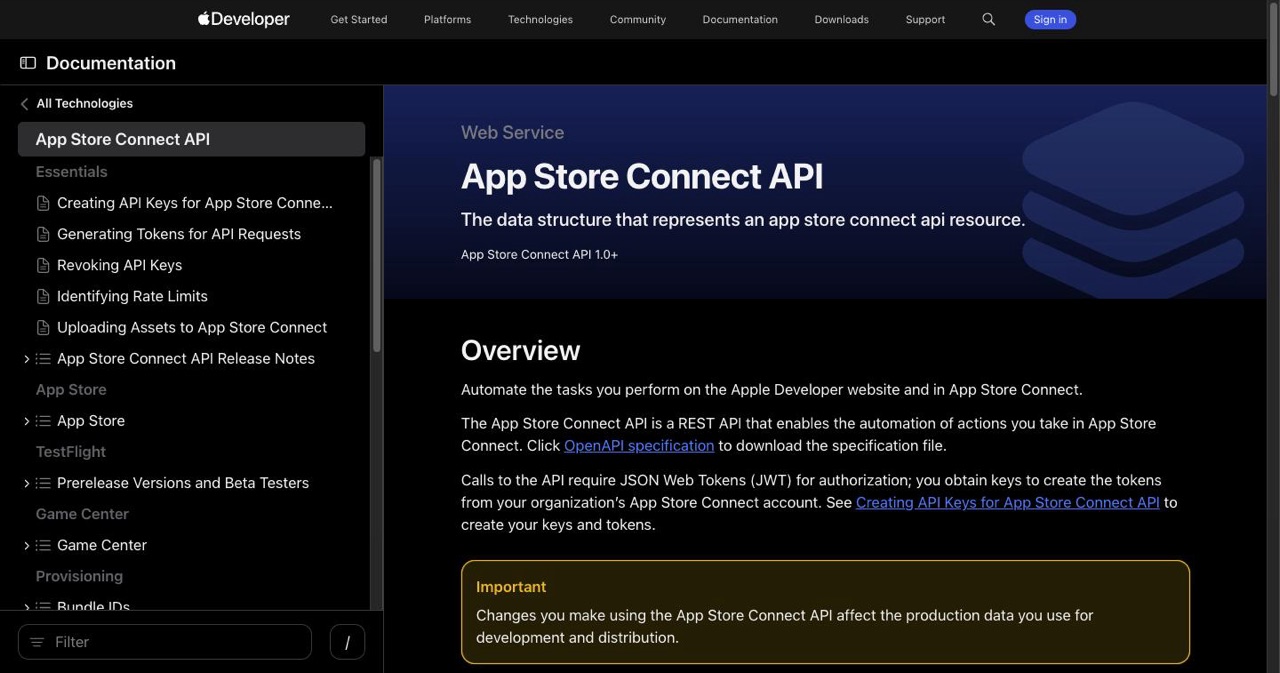Toggle the documentation sidebar icon
Viewport: 1280px width, 673px height.
(28, 63)
